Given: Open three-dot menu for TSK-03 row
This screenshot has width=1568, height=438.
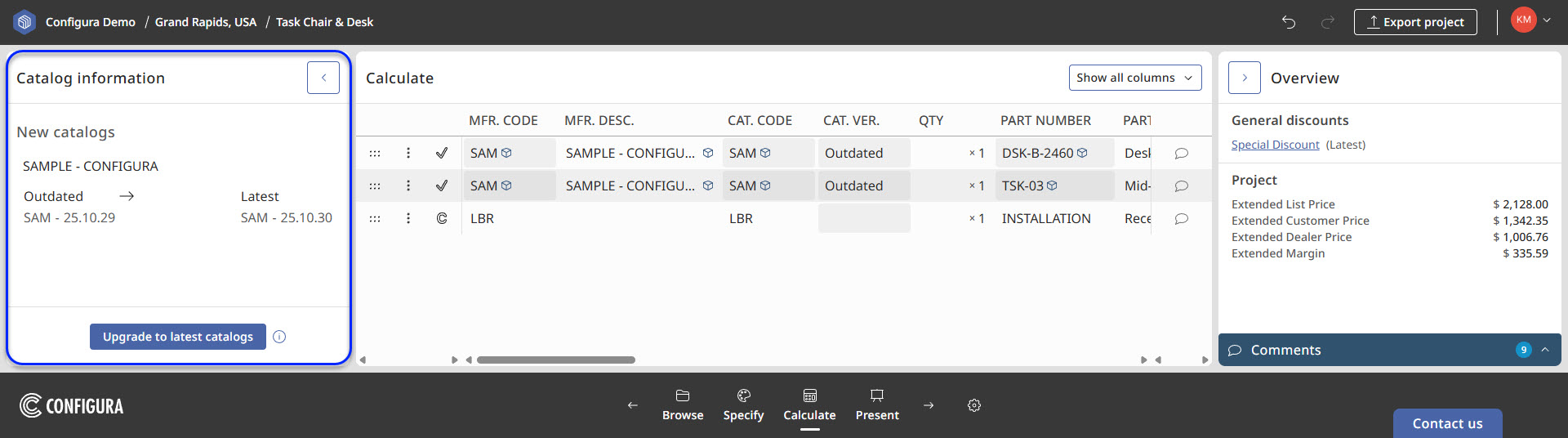Looking at the screenshot, I should pos(408,185).
